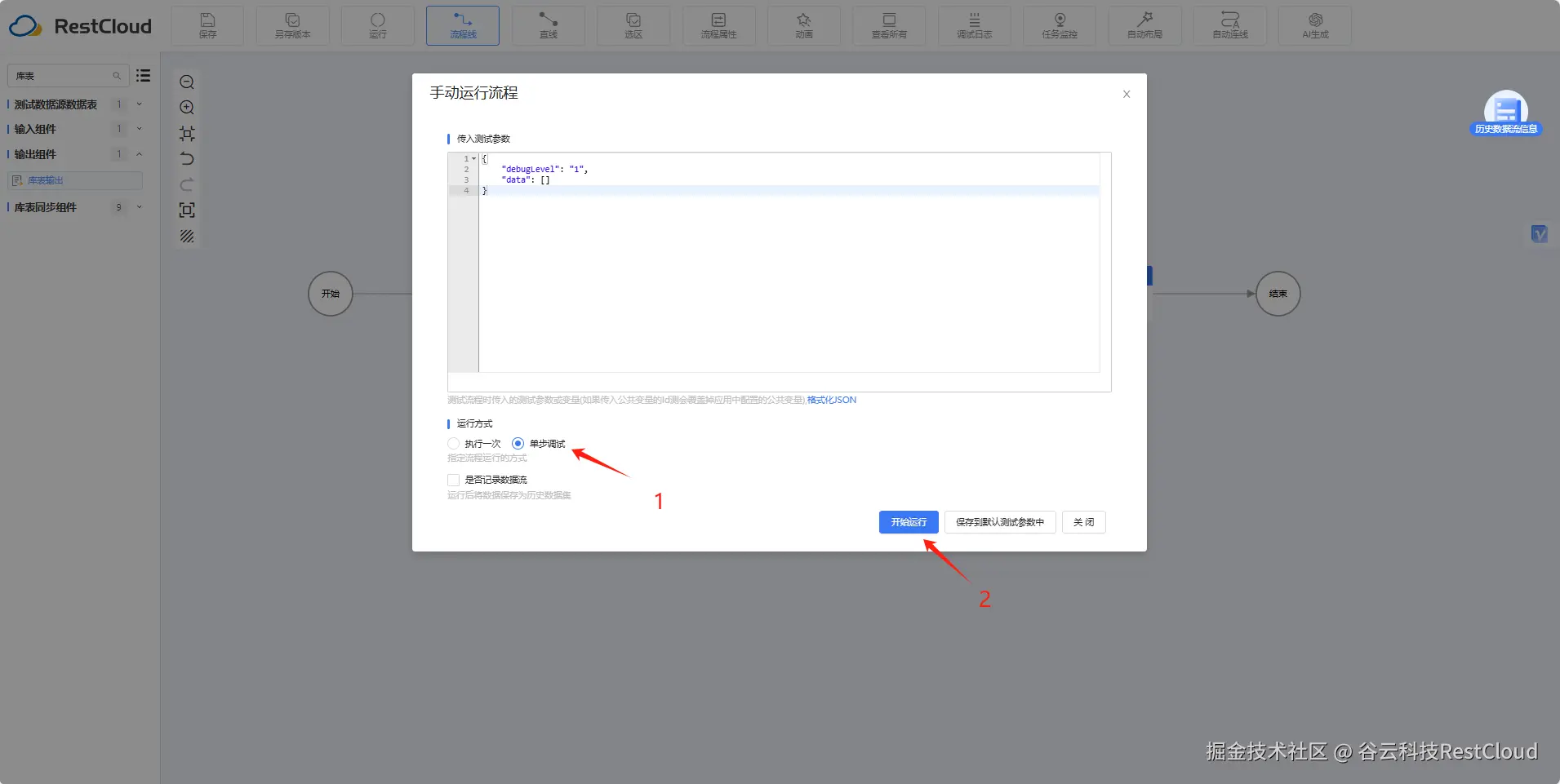Check the 是否记录数据流 checkbox

(x=453, y=480)
